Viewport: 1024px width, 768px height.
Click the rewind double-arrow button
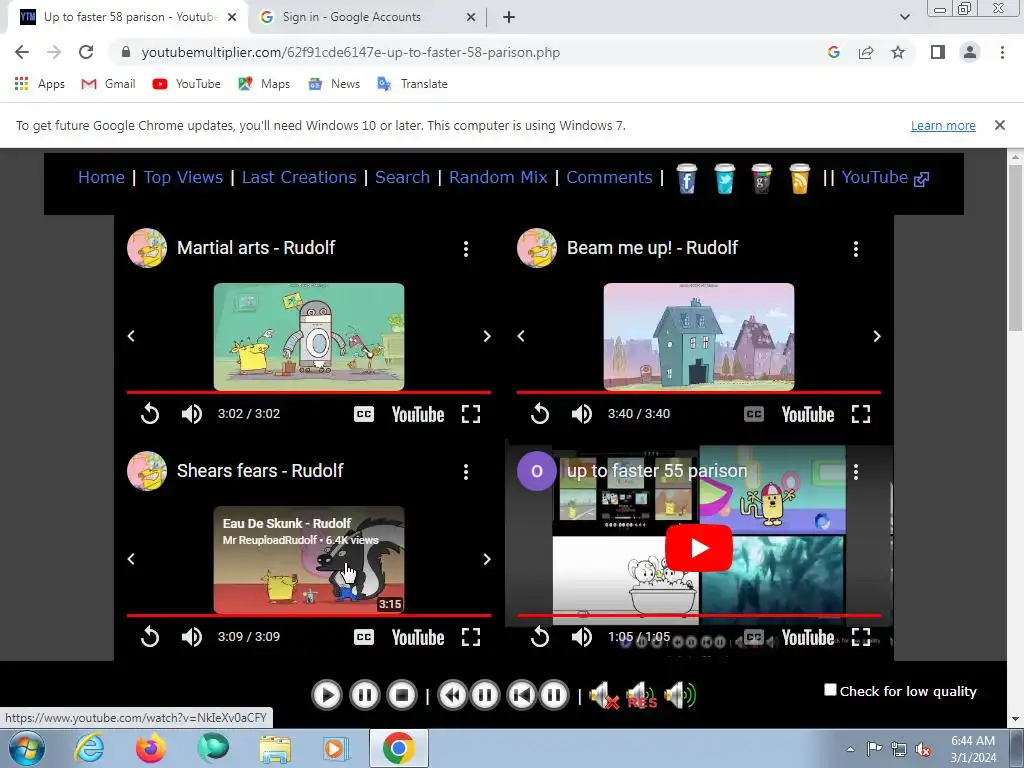[452, 696]
